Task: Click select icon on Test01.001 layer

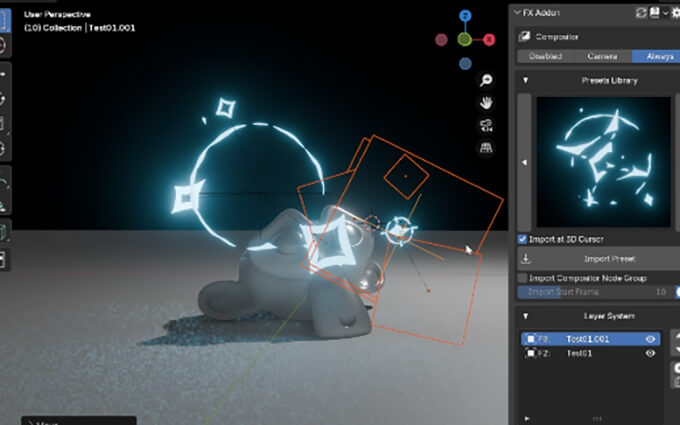Action: click(530, 339)
